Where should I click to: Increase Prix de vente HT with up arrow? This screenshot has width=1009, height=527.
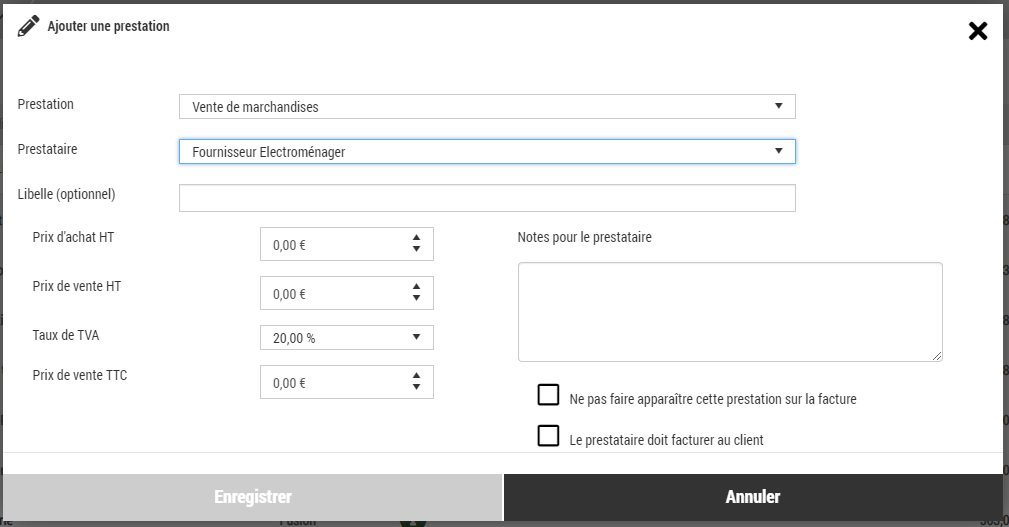coord(416,287)
